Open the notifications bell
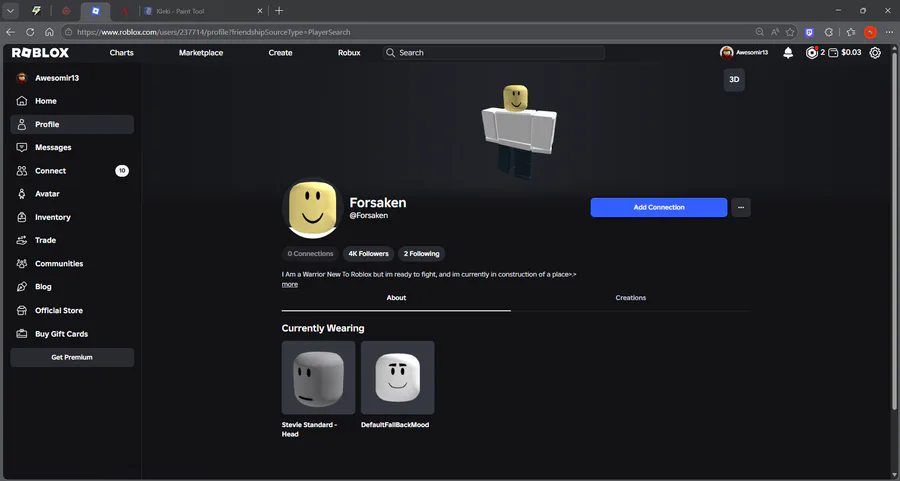The width and height of the screenshot is (900, 481). 788,53
